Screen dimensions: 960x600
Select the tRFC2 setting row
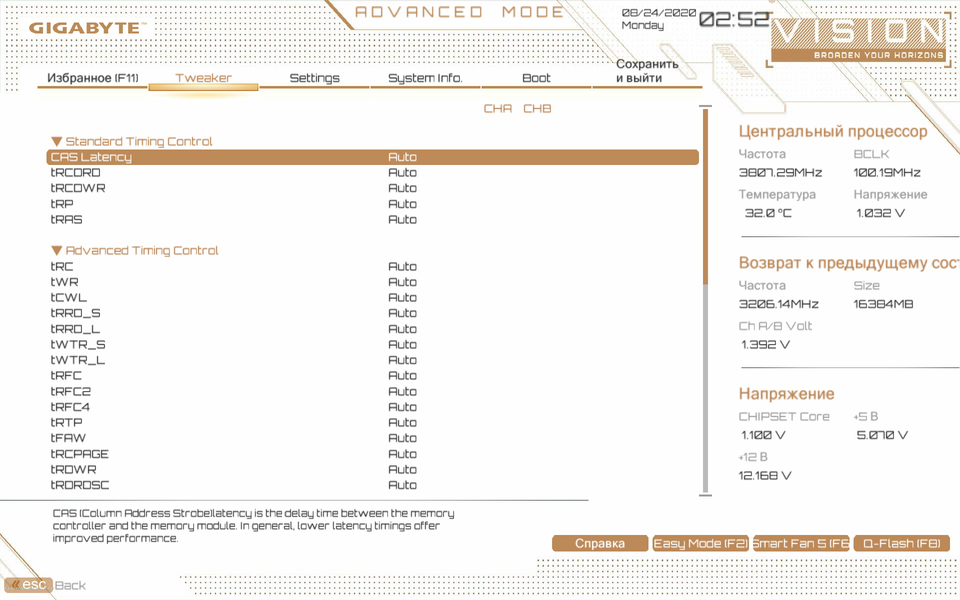372,391
